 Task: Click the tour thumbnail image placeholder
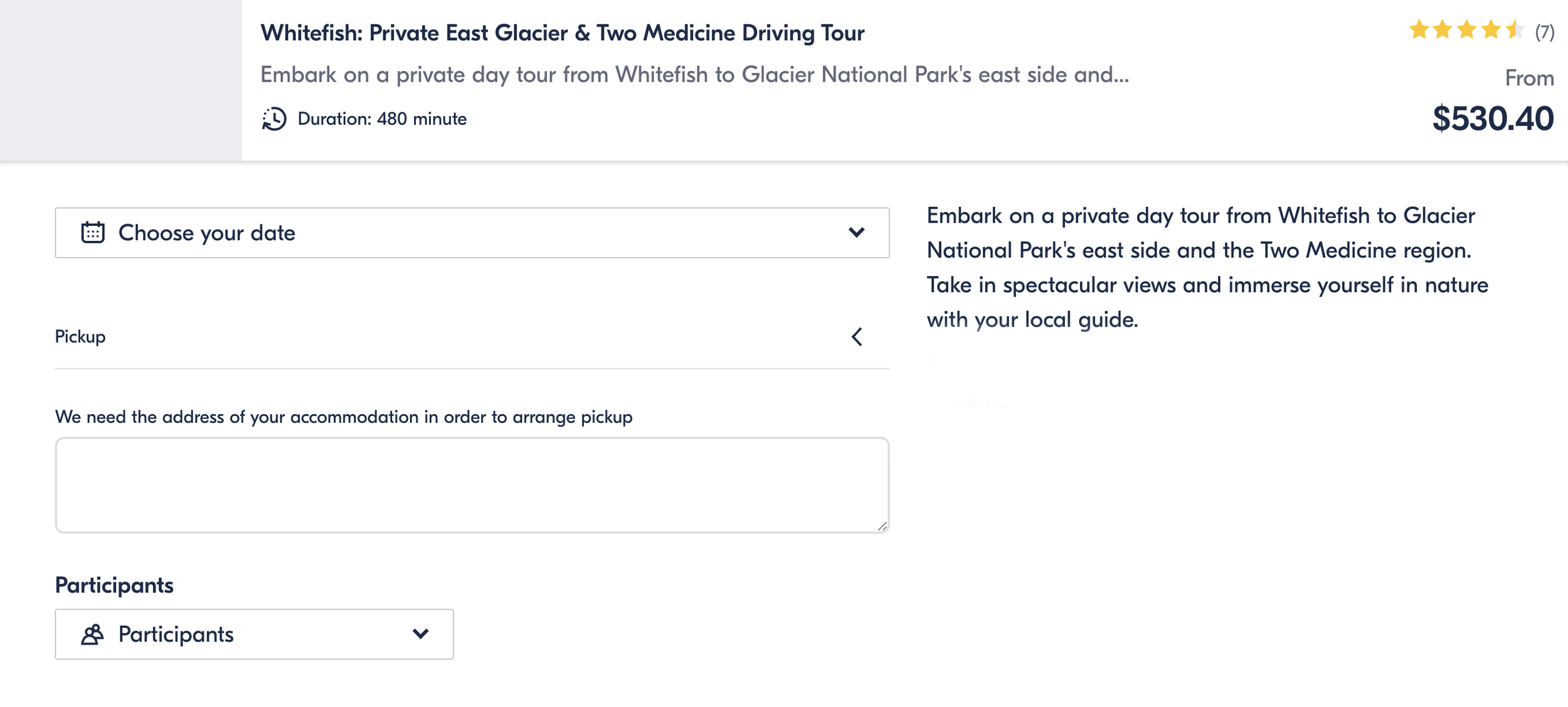(120, 80)
